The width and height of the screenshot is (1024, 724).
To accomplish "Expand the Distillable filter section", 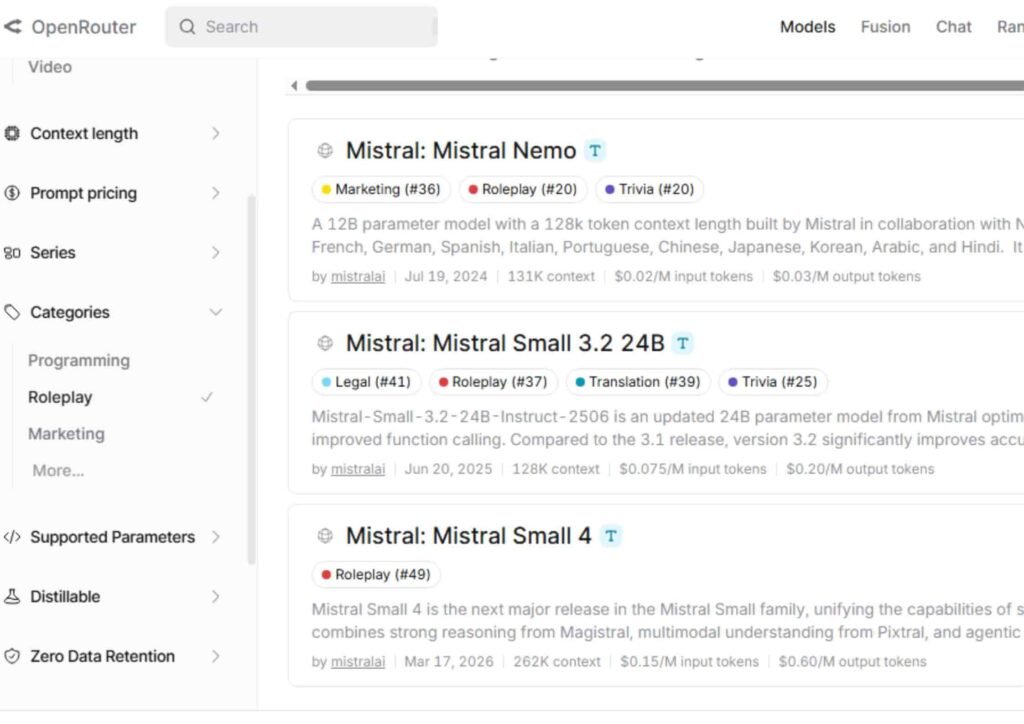I will click(x=216, y=596).
